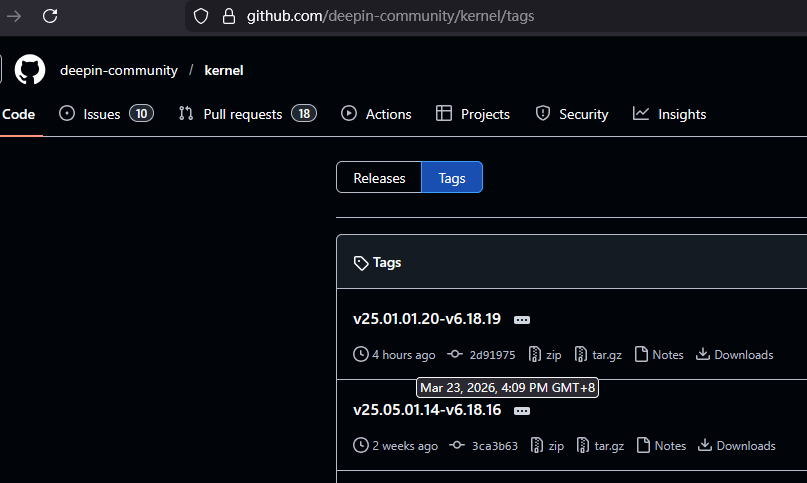Download the zip for v25.05.01.14-v6.18.16
This screenshot has width=807, height=483.
pyautogui.click(x=547, y=445)
